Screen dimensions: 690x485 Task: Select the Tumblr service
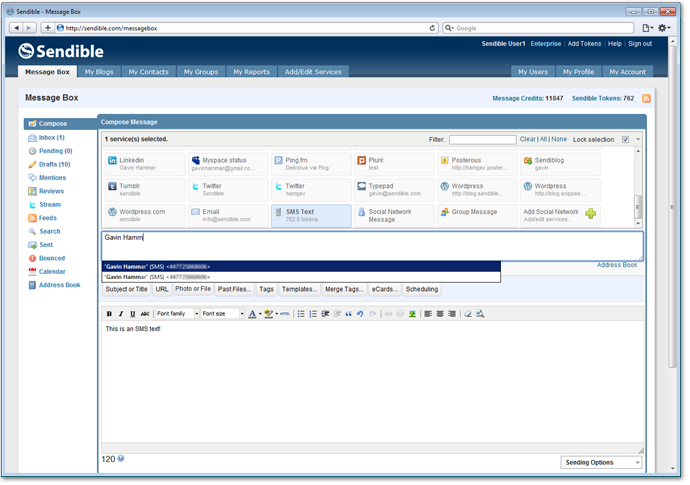click(x=146, y=191)
